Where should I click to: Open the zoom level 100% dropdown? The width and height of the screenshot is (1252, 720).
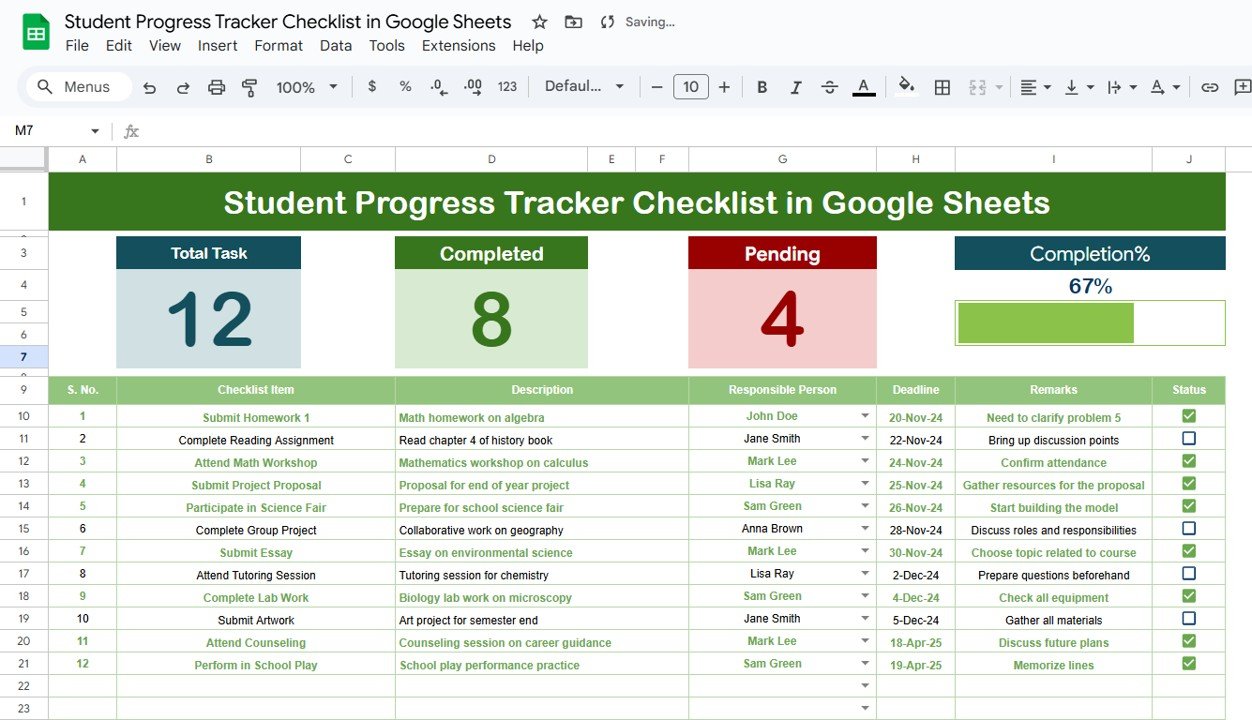(x=307, y=88)
